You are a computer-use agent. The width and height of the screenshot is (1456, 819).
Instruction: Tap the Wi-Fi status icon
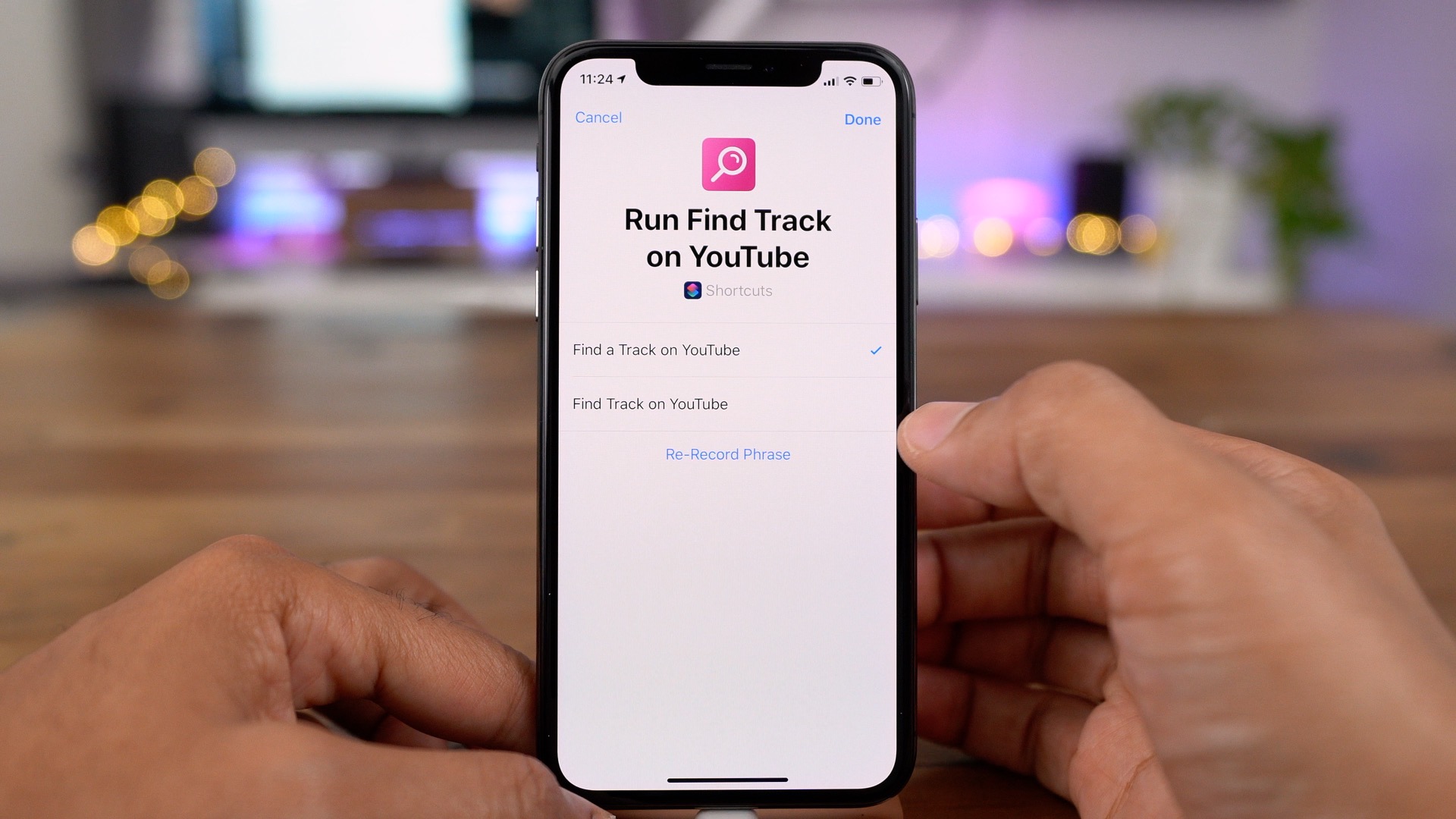(x=850, y=80)
